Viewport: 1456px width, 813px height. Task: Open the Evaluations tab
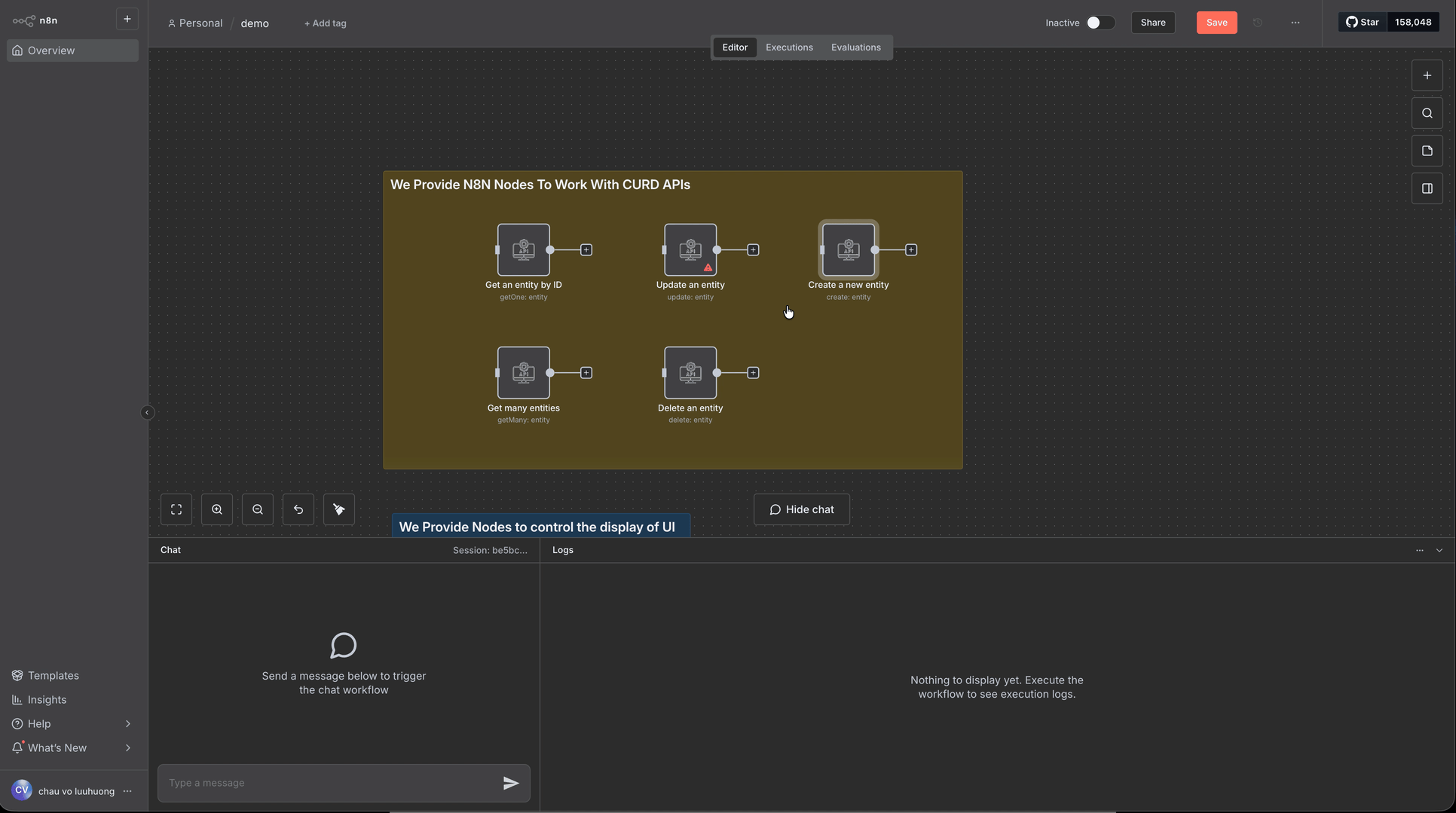855,47
